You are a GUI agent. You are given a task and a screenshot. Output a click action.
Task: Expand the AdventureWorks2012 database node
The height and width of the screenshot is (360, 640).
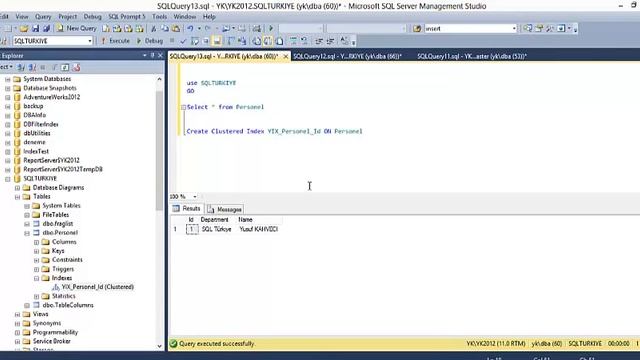[7, 97]
